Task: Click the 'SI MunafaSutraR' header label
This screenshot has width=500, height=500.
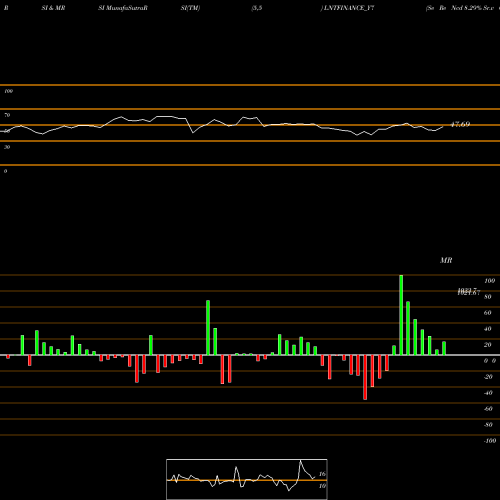Action: tap(123, 8)
